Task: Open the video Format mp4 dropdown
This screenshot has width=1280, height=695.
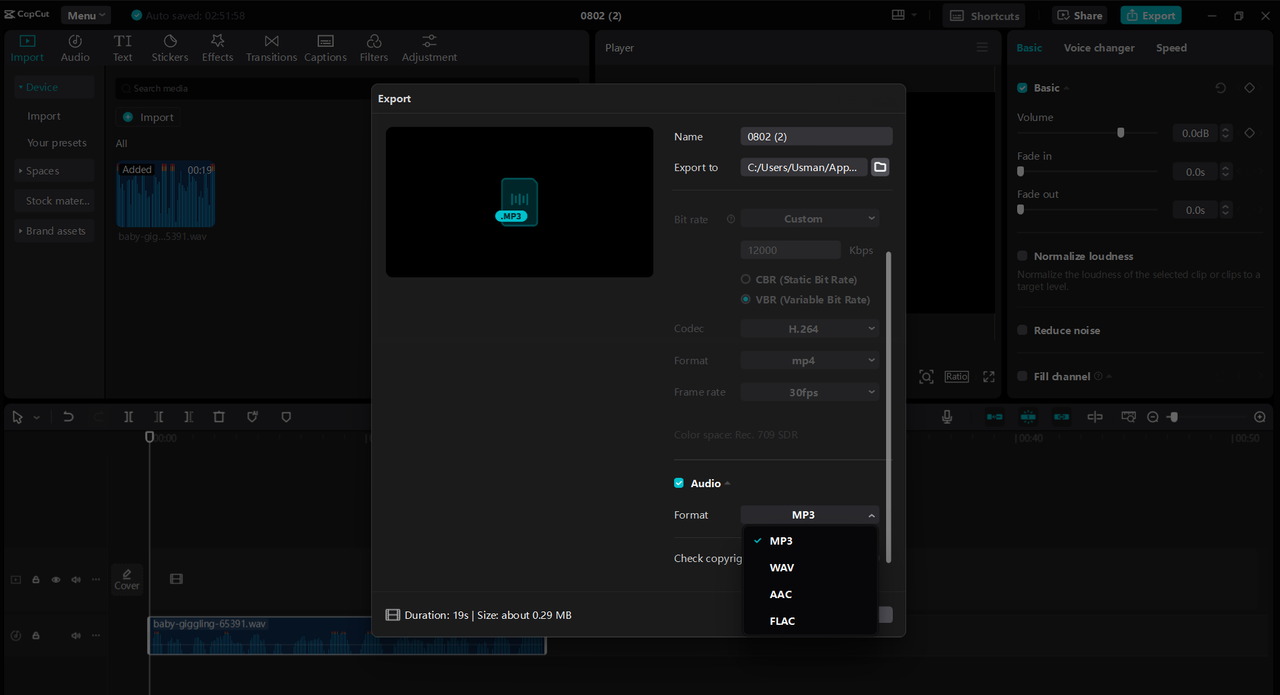Action: coord(810,360)
